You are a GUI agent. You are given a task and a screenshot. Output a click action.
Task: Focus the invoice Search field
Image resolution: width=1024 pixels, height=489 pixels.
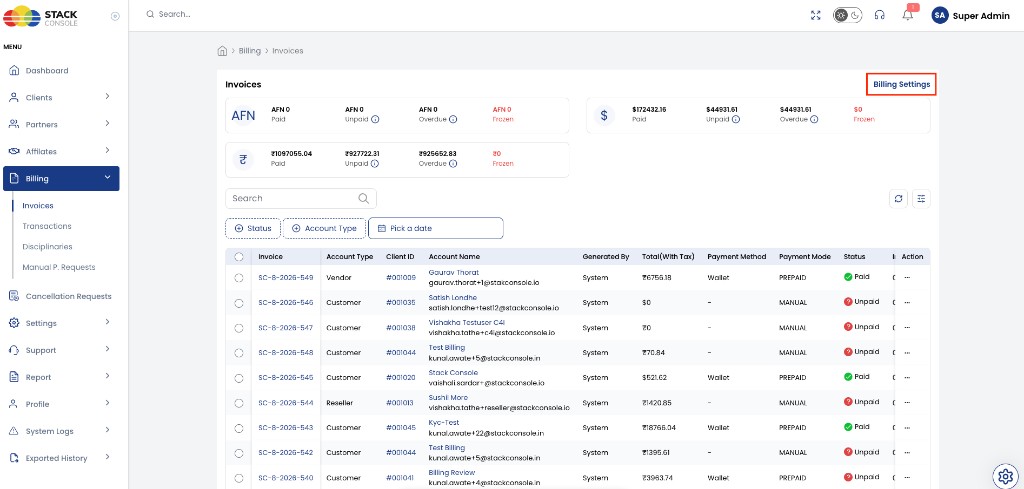[301, 198]
